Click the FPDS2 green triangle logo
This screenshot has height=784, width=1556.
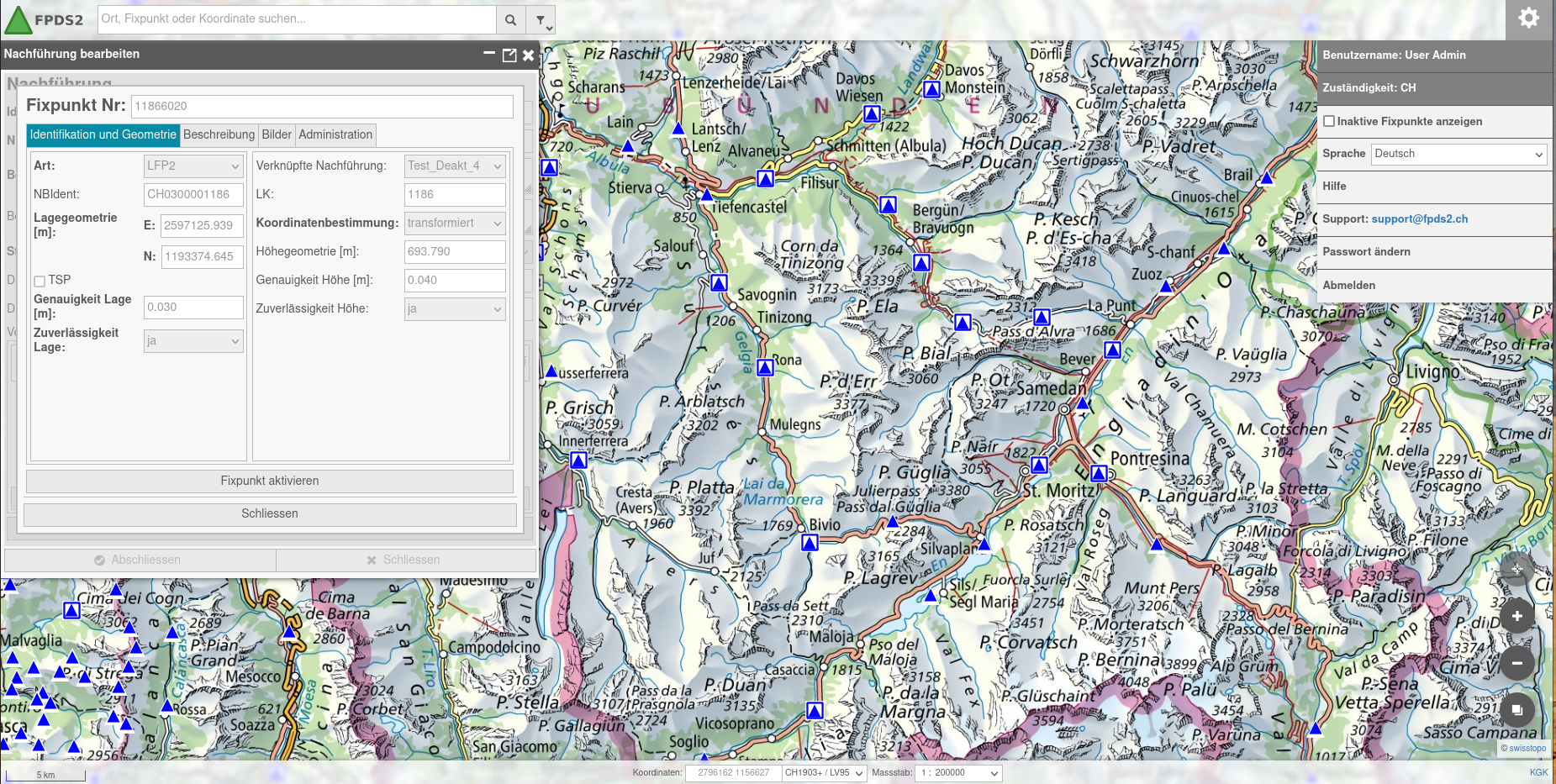18,20
